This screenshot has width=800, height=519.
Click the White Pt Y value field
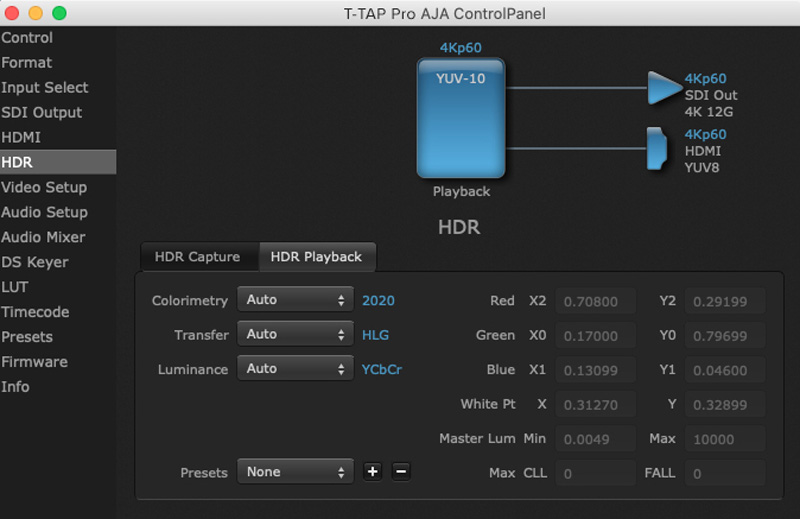tap(726, 405)
